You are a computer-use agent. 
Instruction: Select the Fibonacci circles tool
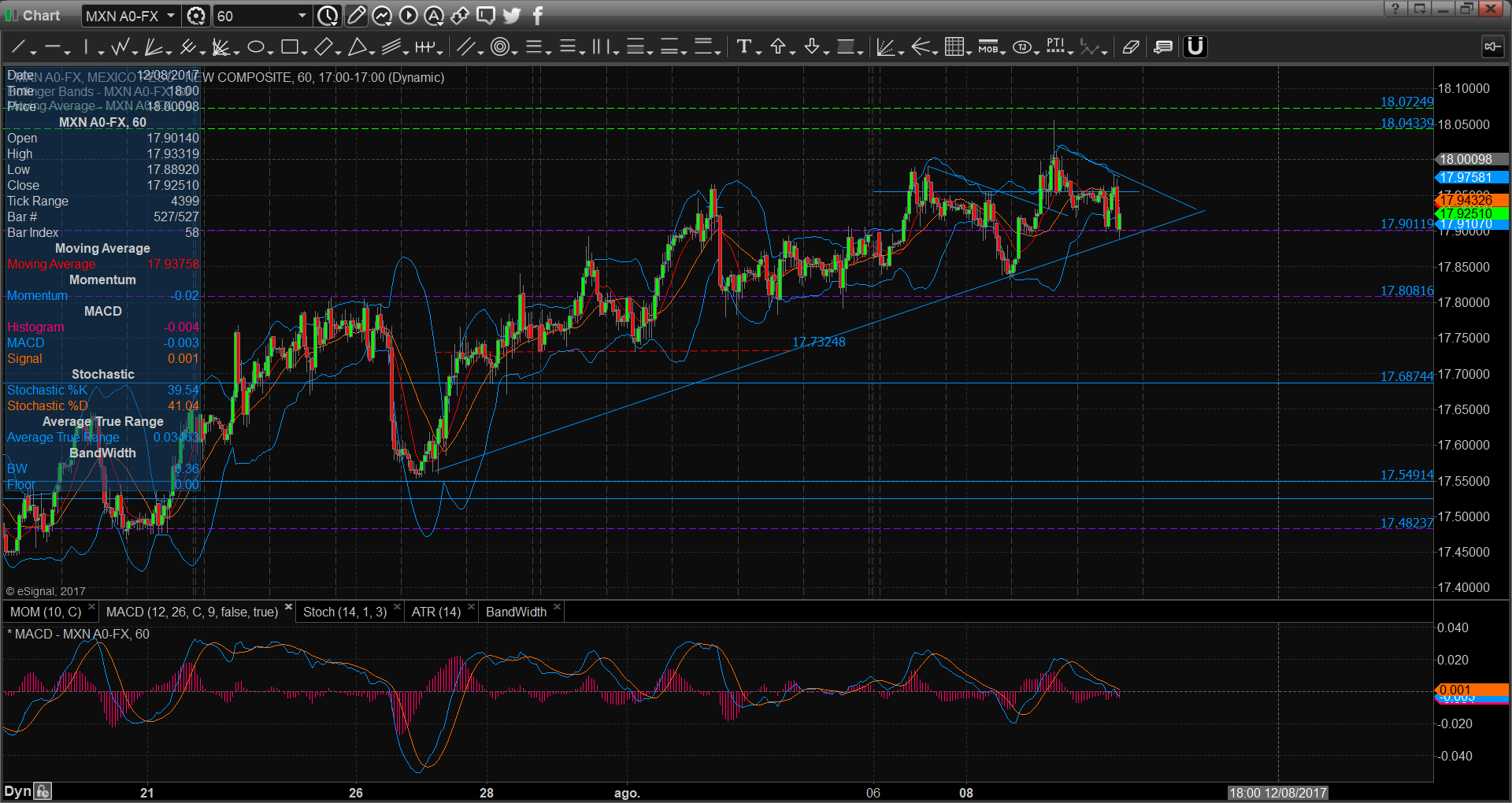tap(499, 47)
